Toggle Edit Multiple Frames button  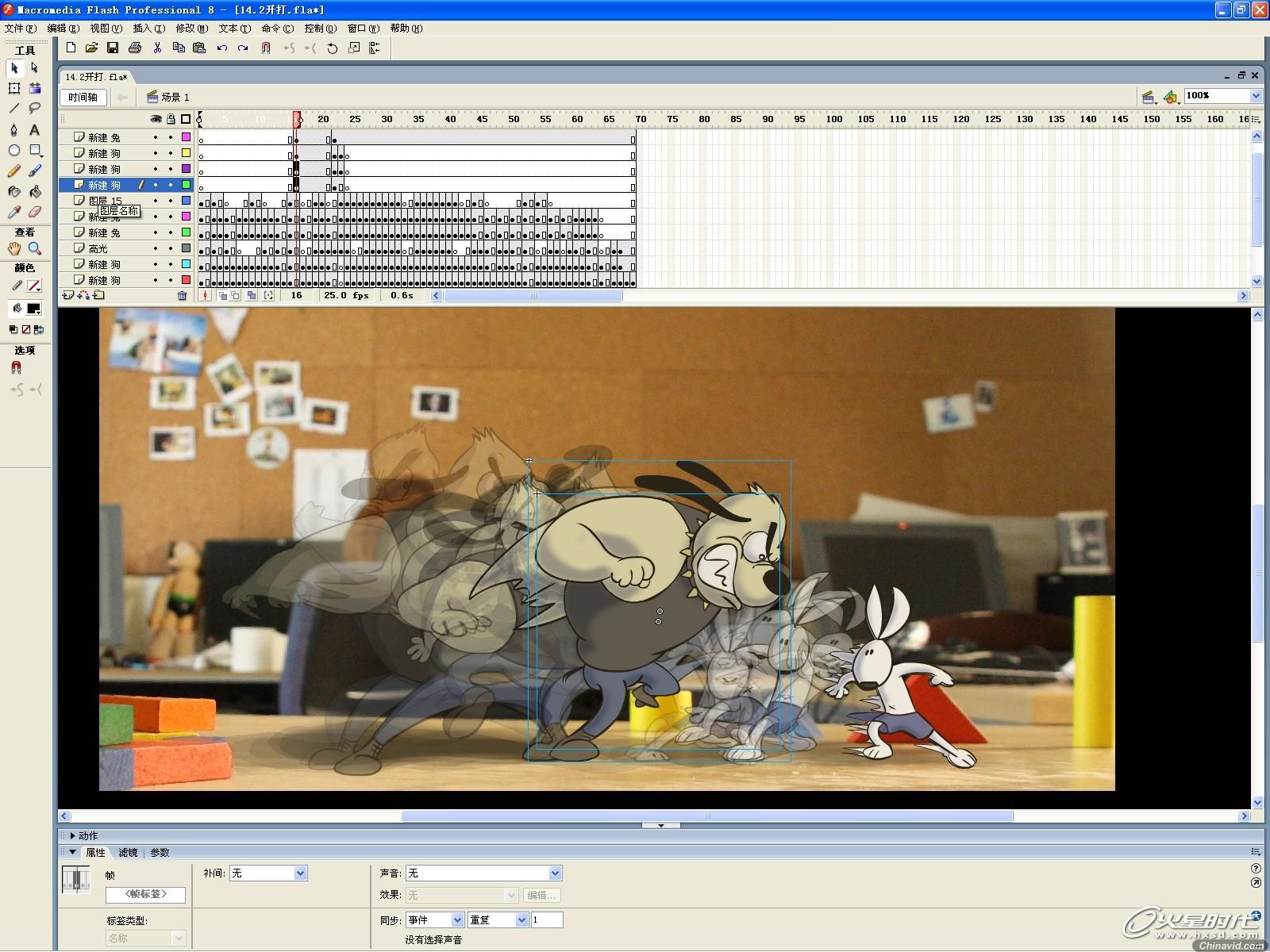[252, 295]
